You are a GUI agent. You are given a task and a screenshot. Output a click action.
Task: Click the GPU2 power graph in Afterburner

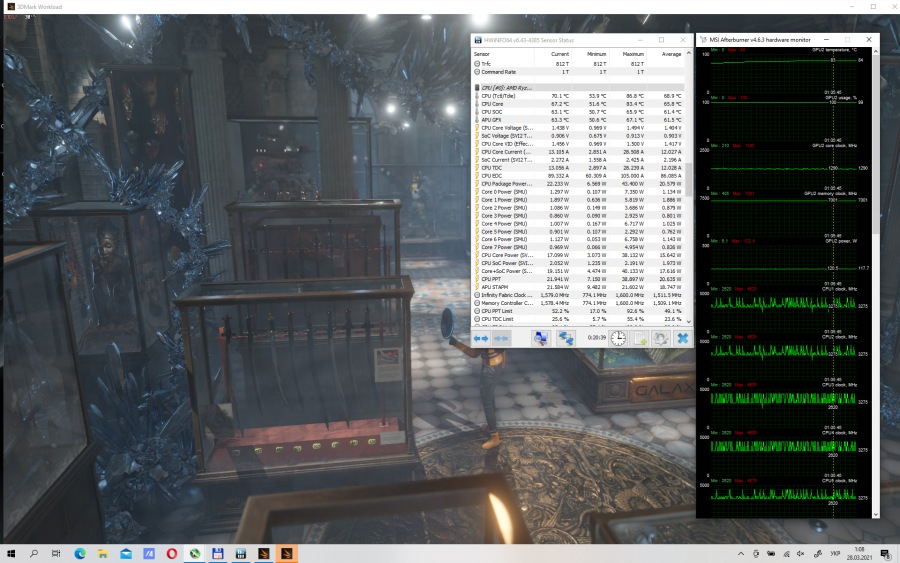785,263
